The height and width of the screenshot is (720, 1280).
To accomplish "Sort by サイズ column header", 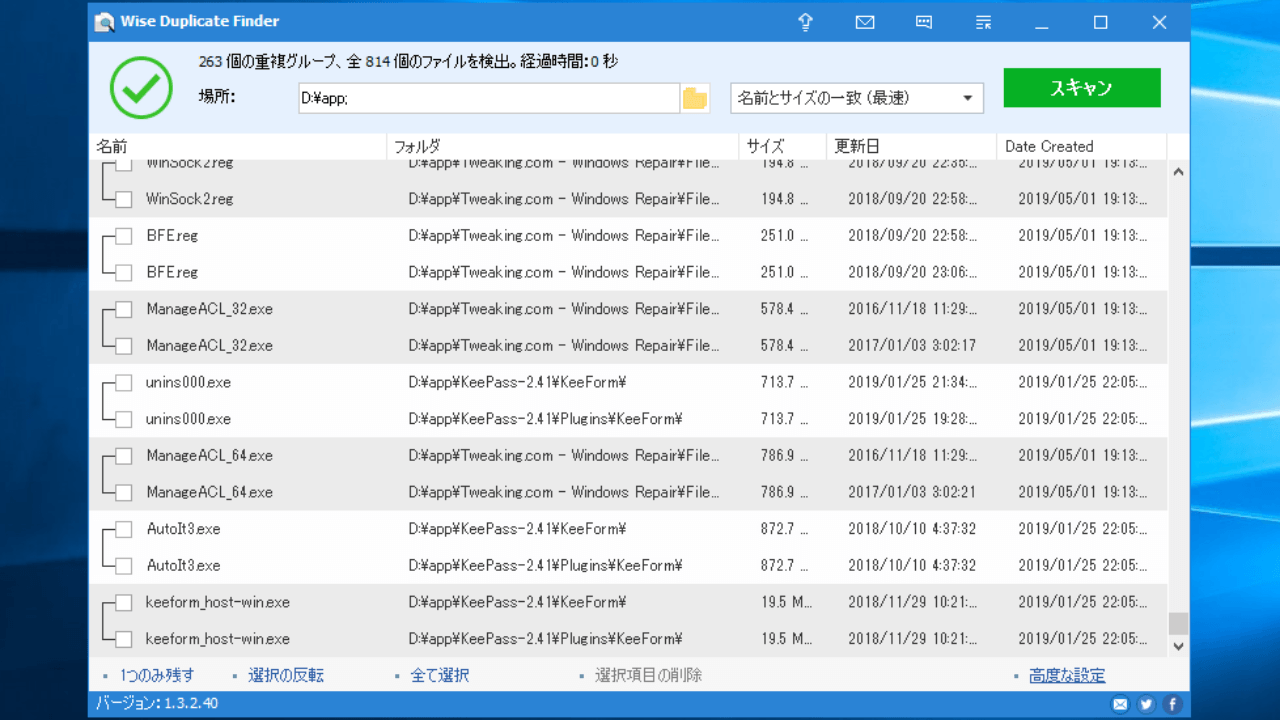I will coord(783,146).
